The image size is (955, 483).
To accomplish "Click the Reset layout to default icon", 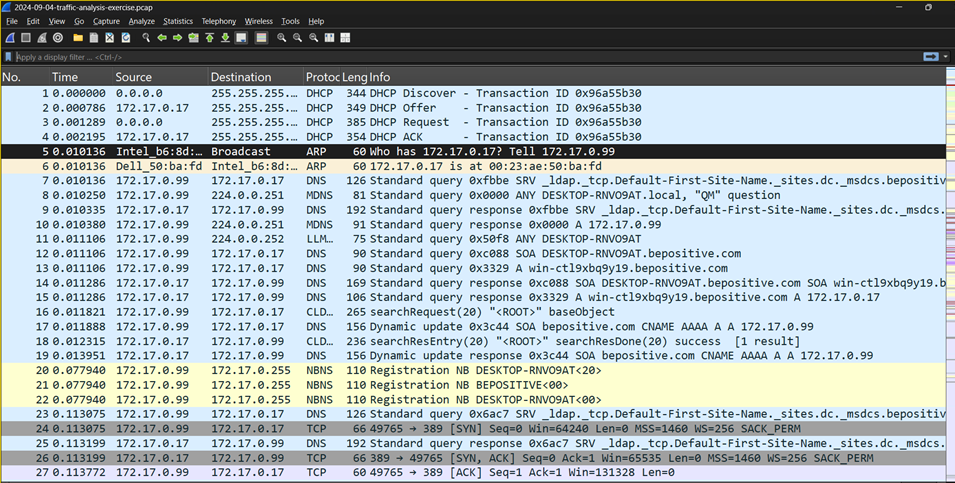I will point(345,38).
